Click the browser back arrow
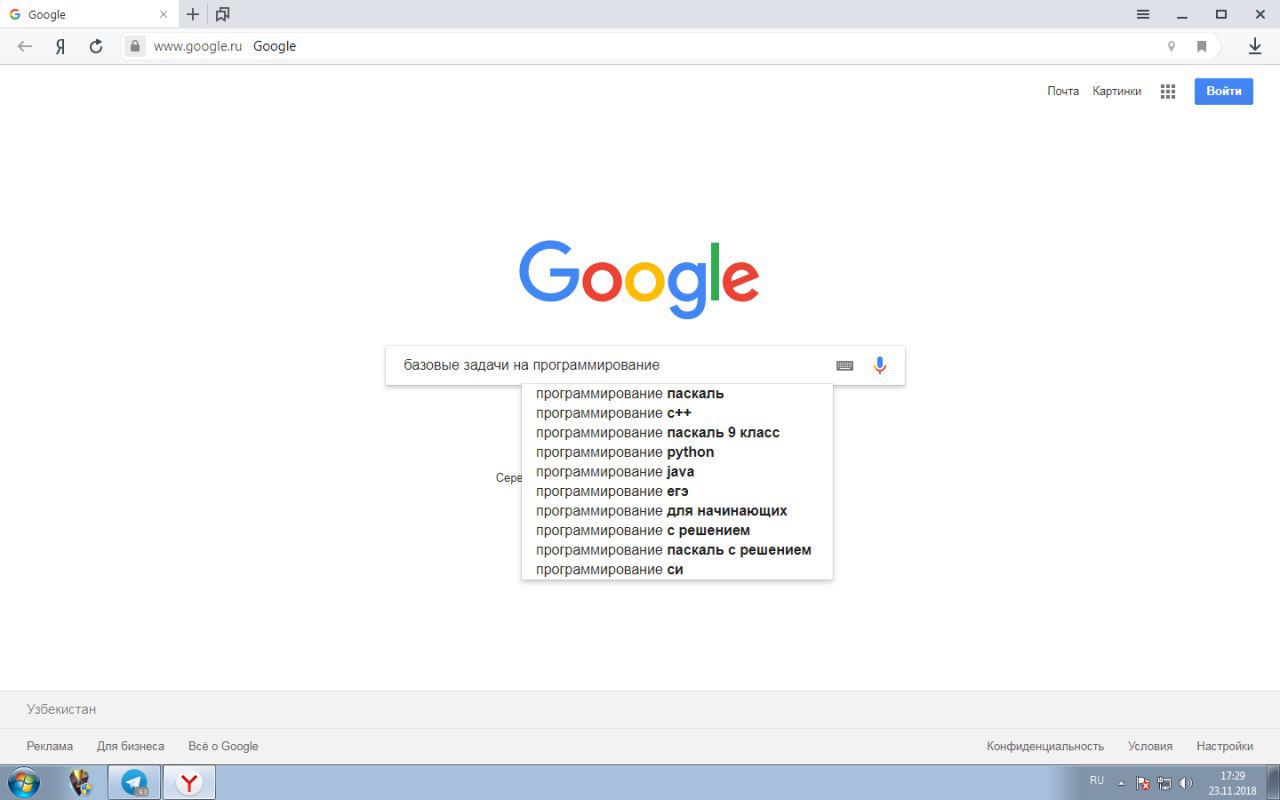Screen dimensions: 1280x800 (x=25, y=46)
